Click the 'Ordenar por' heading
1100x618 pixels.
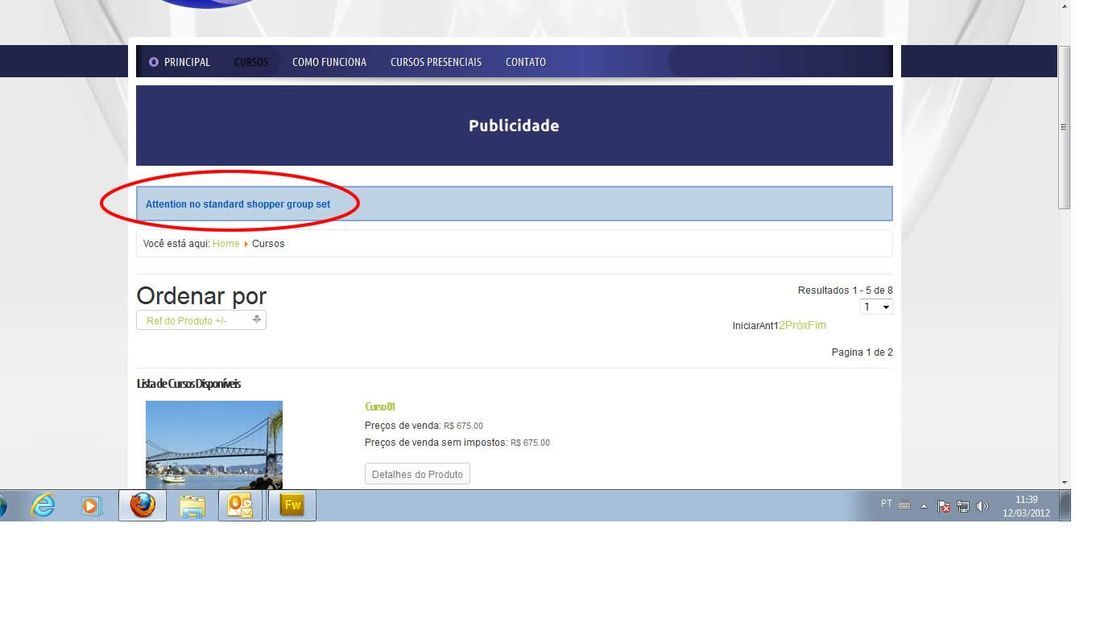(x=201, y=295)
